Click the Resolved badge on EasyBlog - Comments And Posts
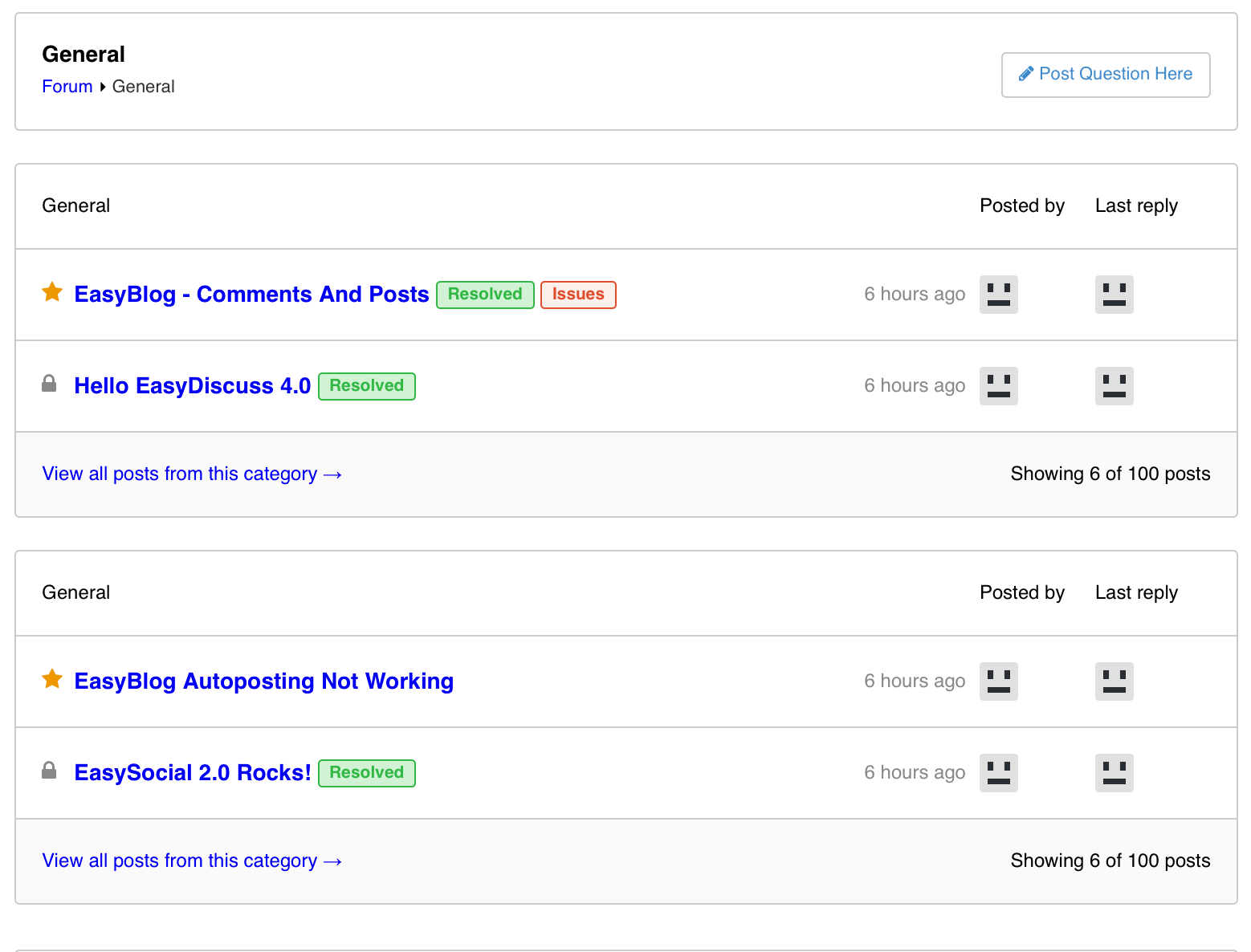1251x952 pixels. [x=485, y=295]
